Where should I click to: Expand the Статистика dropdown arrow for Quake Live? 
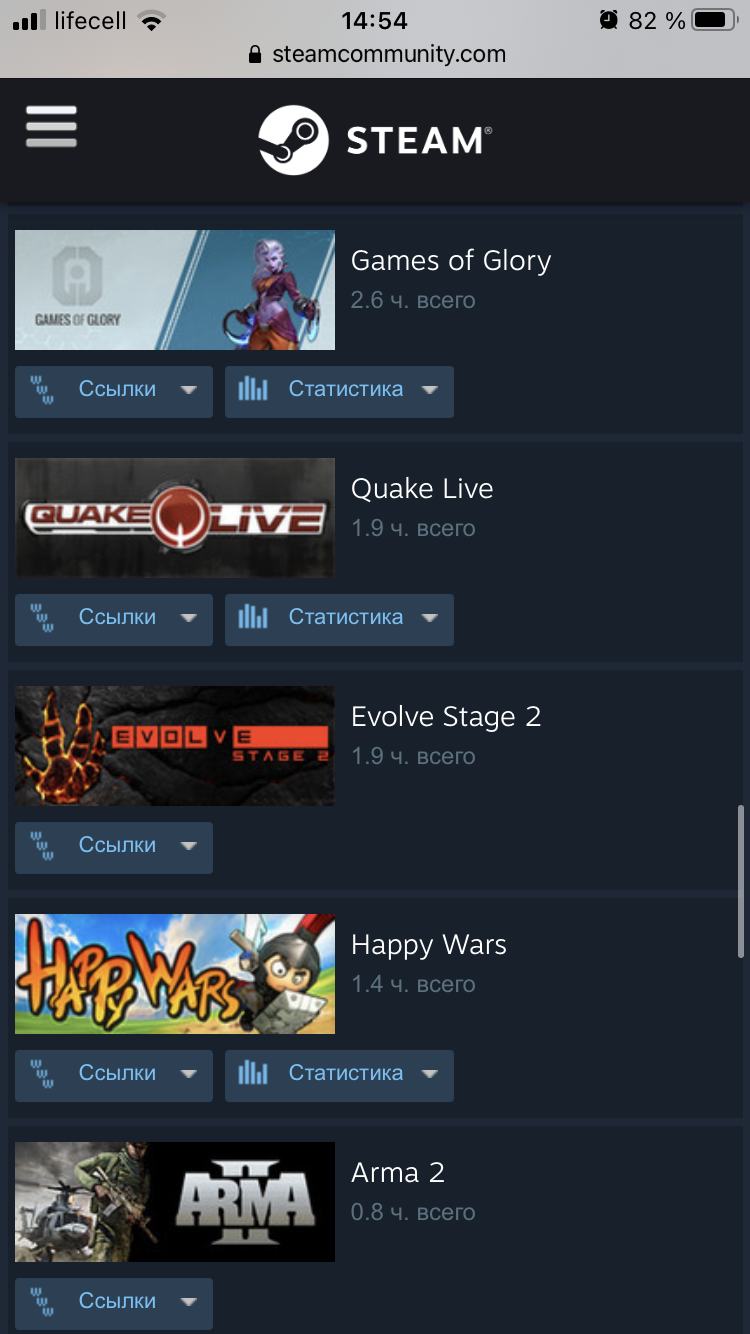430,619
